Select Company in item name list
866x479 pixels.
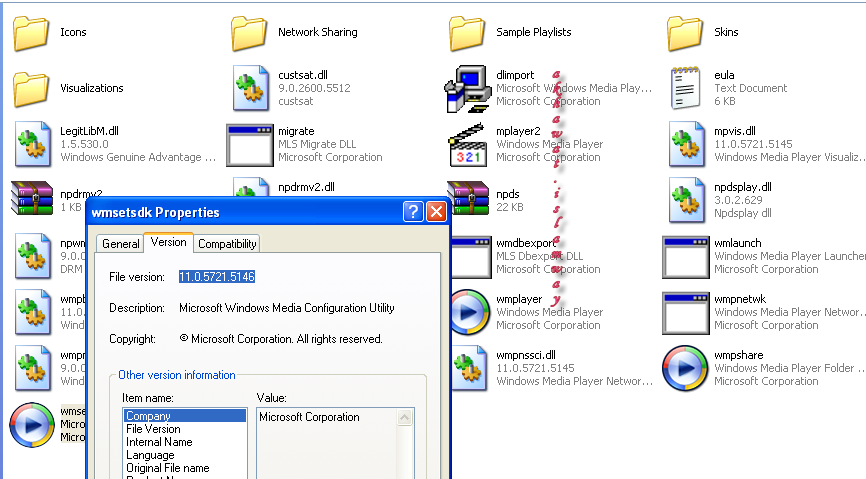[185, 415]
